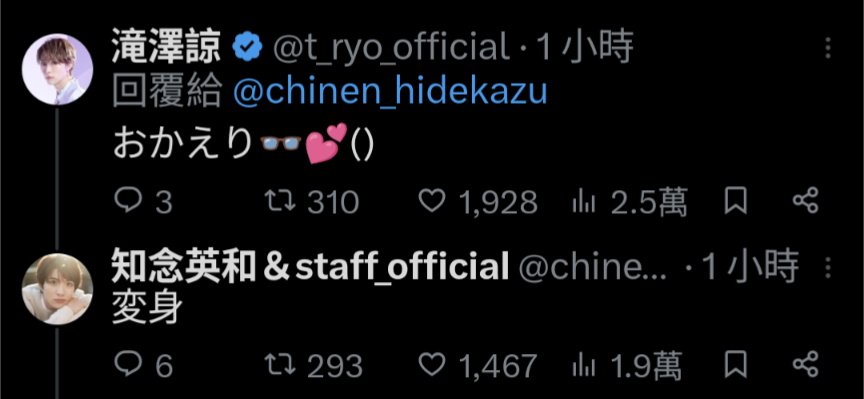
Task: Open more options on 知念英和's tweet
Action: click(828, 267)
